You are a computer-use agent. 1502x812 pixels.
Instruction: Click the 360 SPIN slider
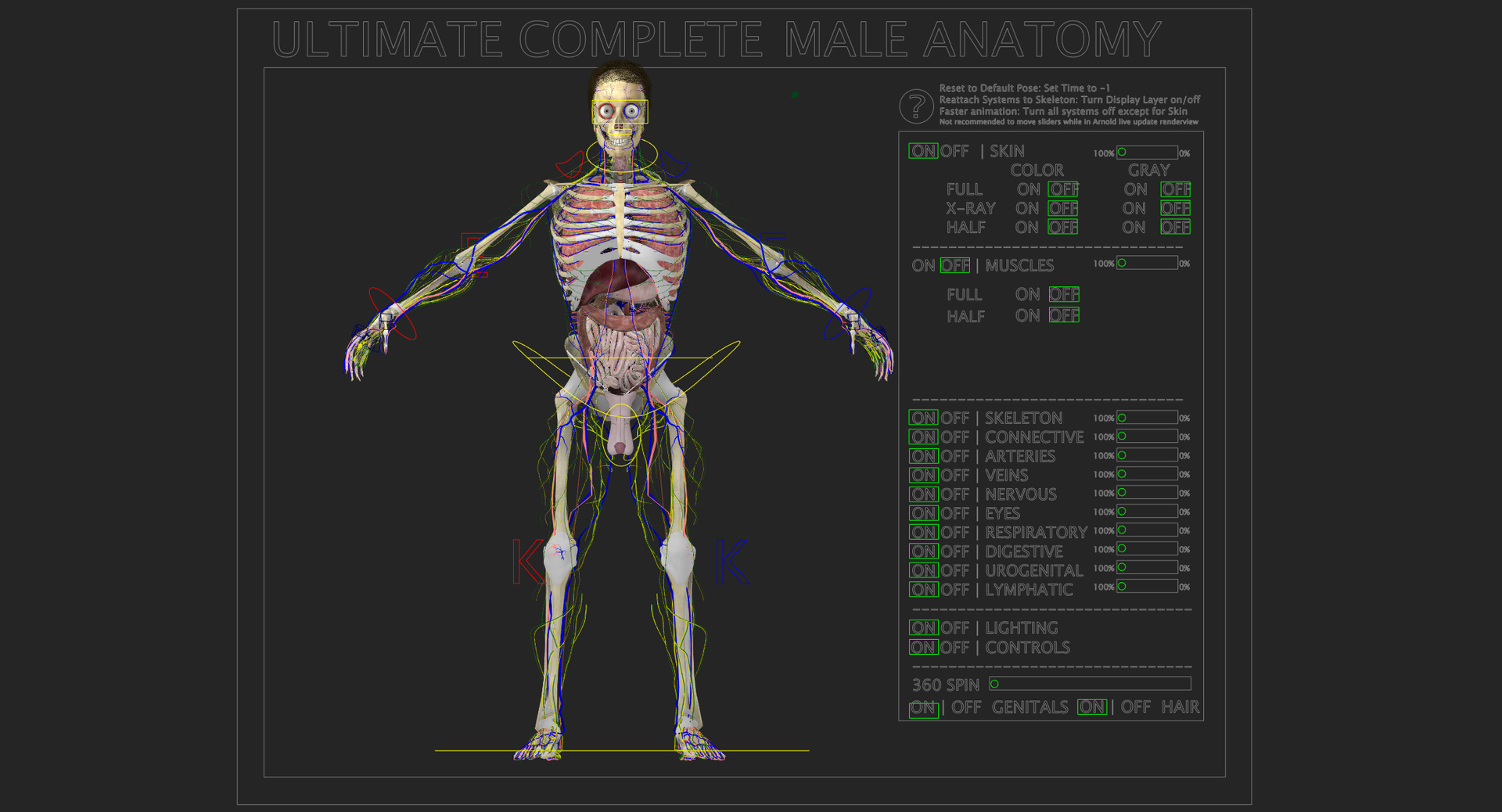pos(1090,684)
